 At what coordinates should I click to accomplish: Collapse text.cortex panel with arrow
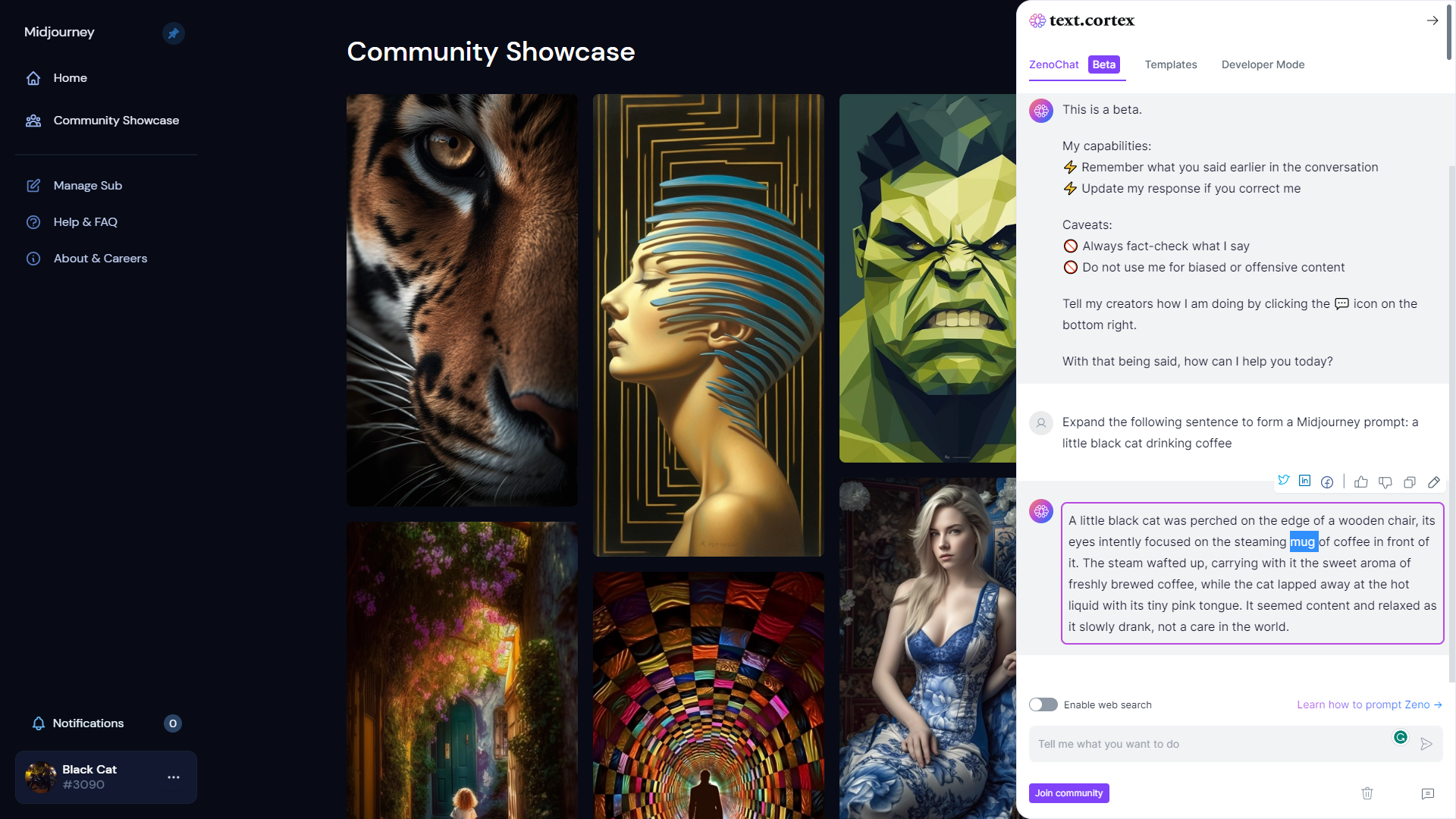click(x=1432, y=20)
